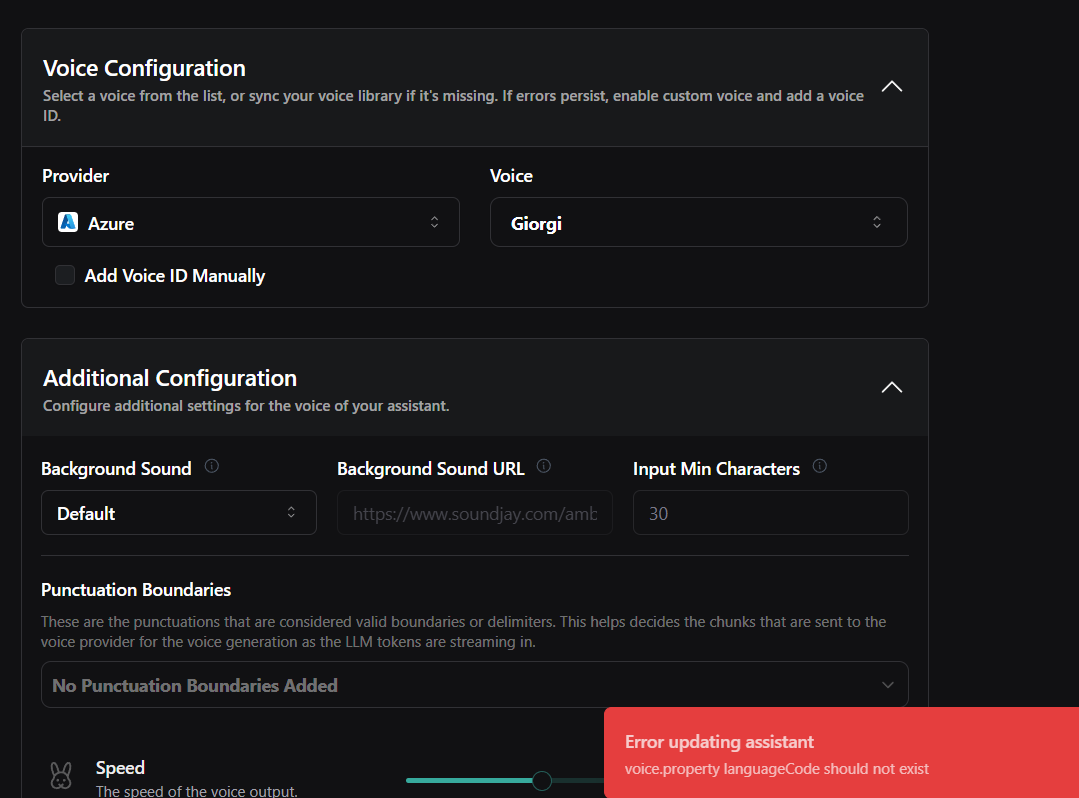Screen dimensions: 1079x798
Task: Click the Punctuation Boundaries label
Action: coord(136,590)
